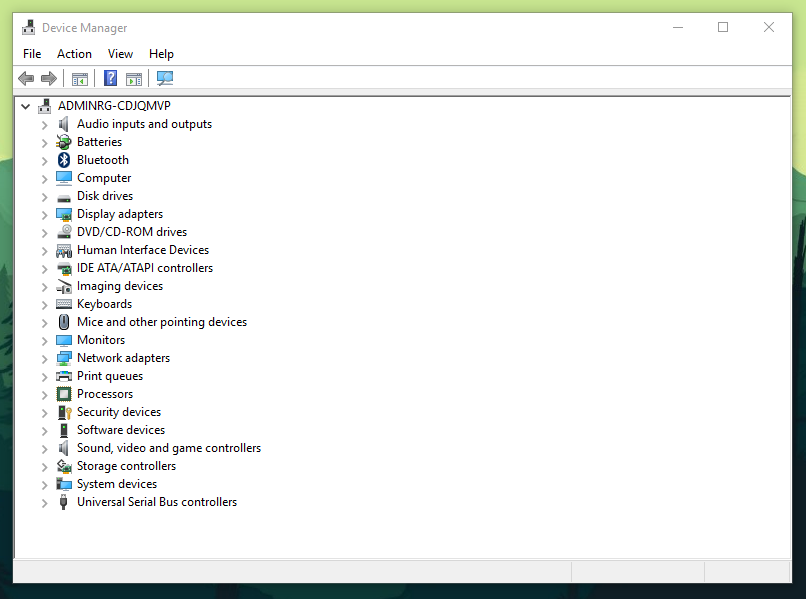Click the Bluetooth category icon
Image resolution: width=806 pixels, height=599 pixels.
click(64, 160)
